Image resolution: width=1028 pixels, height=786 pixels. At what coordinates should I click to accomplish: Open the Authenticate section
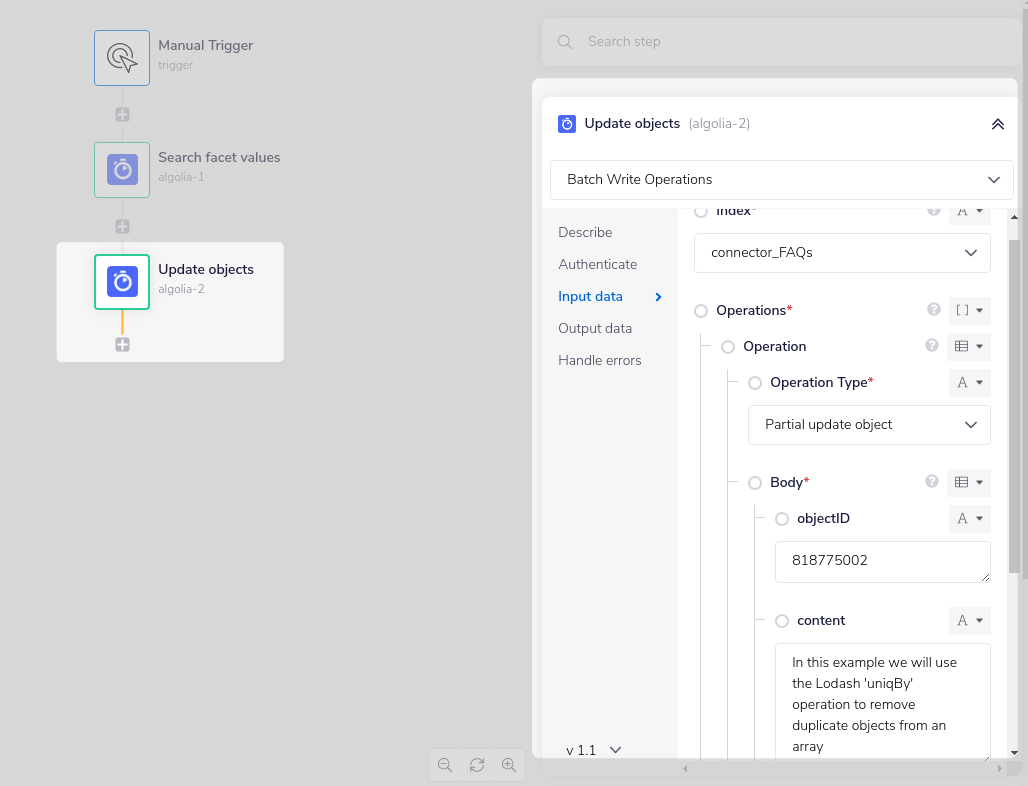tap(598, 264)
